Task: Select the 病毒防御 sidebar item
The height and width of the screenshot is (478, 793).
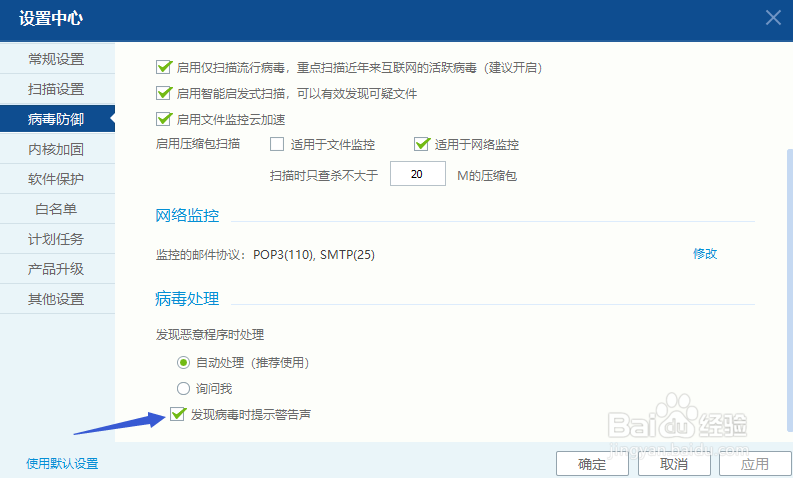Action: pos(57,119)
